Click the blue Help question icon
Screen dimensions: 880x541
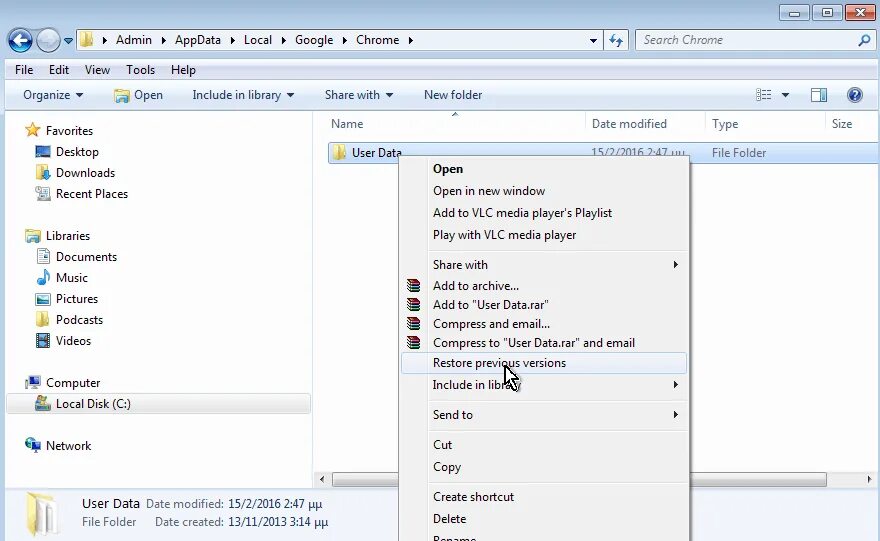pyautogui.click(x=855, y=95)
